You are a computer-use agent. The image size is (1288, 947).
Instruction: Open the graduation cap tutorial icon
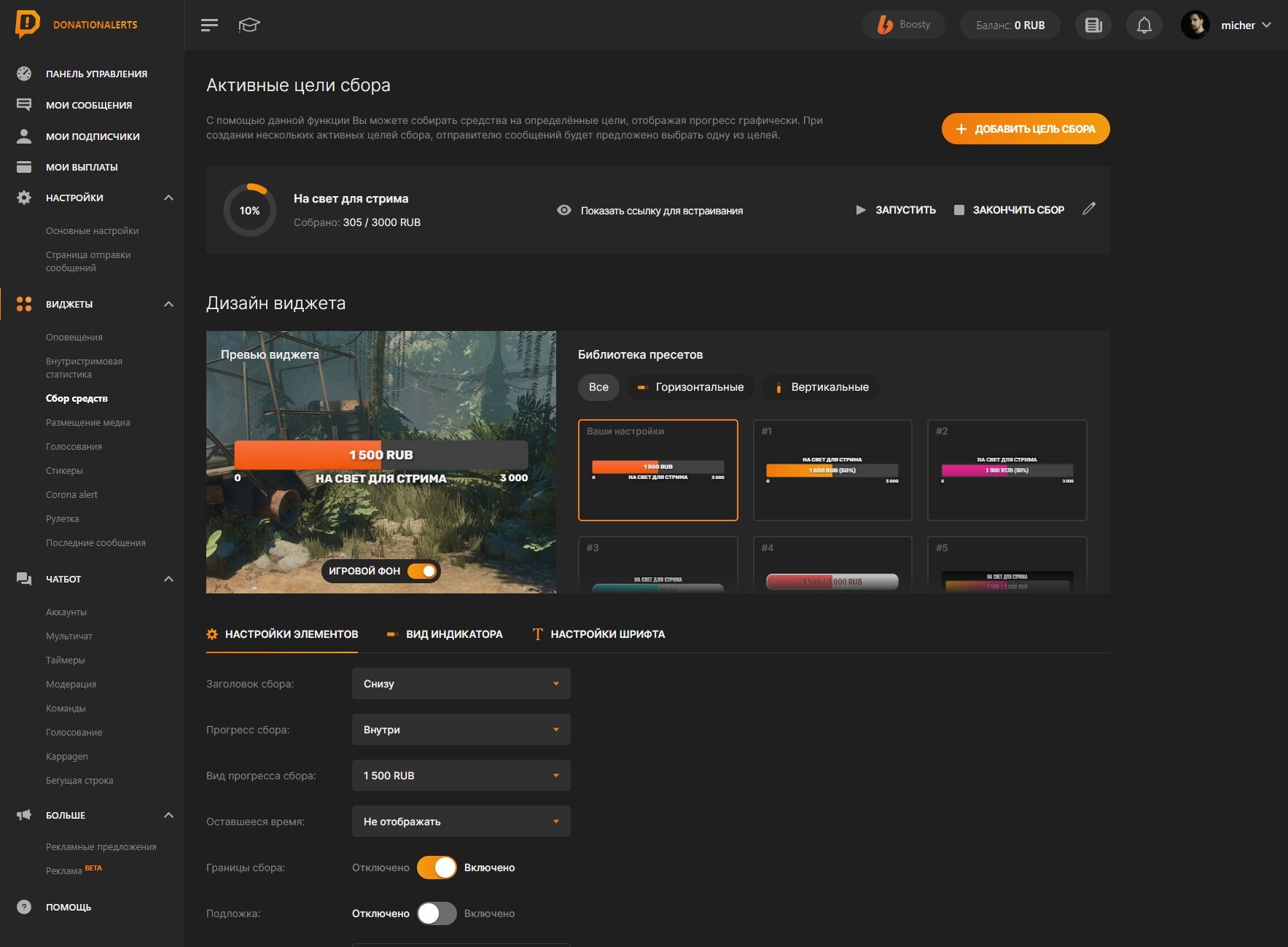coord(249,25)
